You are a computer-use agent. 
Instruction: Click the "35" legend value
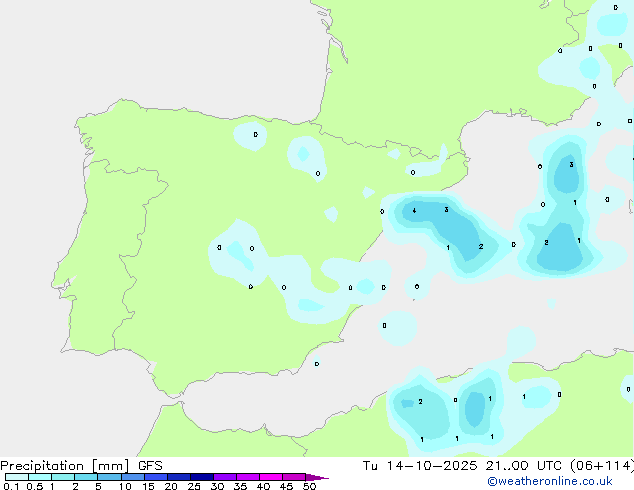(x=240, y=486)
